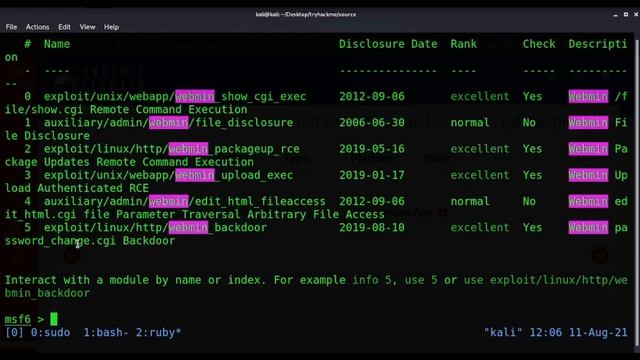The width and height of the screenshot is (640, 360).
Task: Click the Yes check value in row 2
Action: [532, 149]
